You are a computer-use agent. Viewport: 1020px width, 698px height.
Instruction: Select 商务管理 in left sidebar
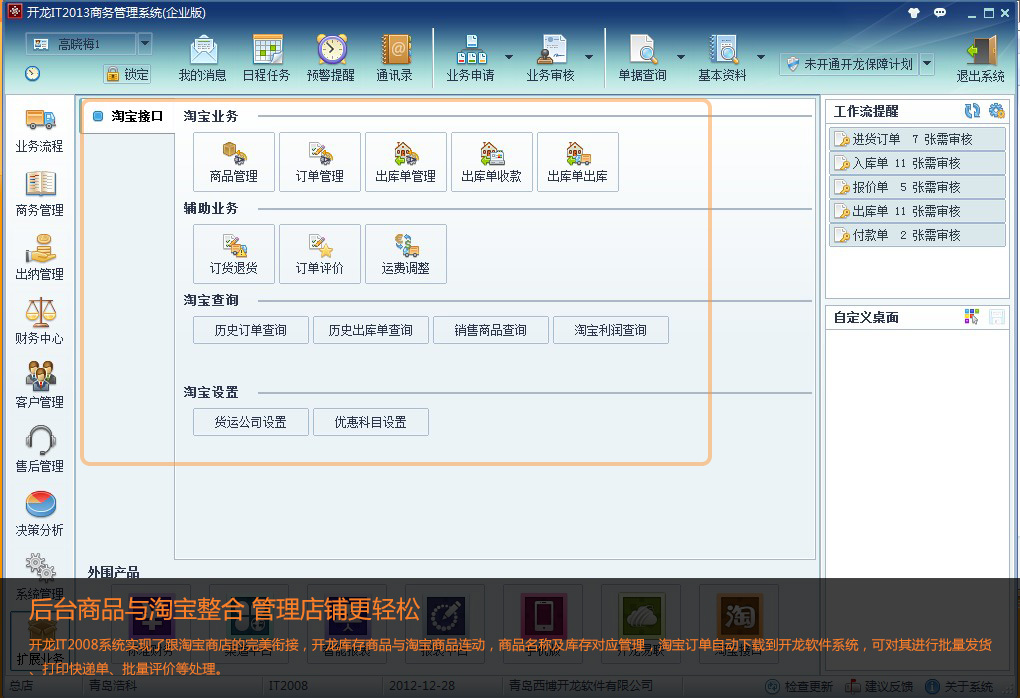coord(40,194)
